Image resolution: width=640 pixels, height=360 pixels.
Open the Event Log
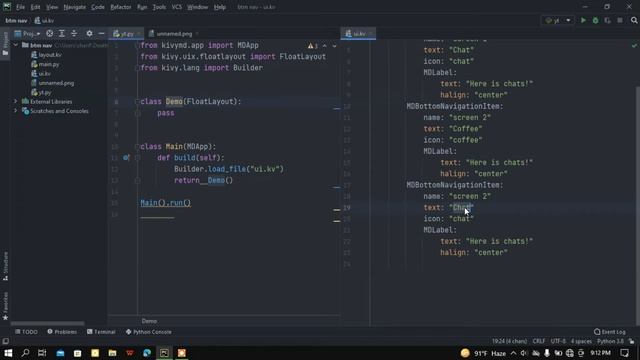coord(610,332)
